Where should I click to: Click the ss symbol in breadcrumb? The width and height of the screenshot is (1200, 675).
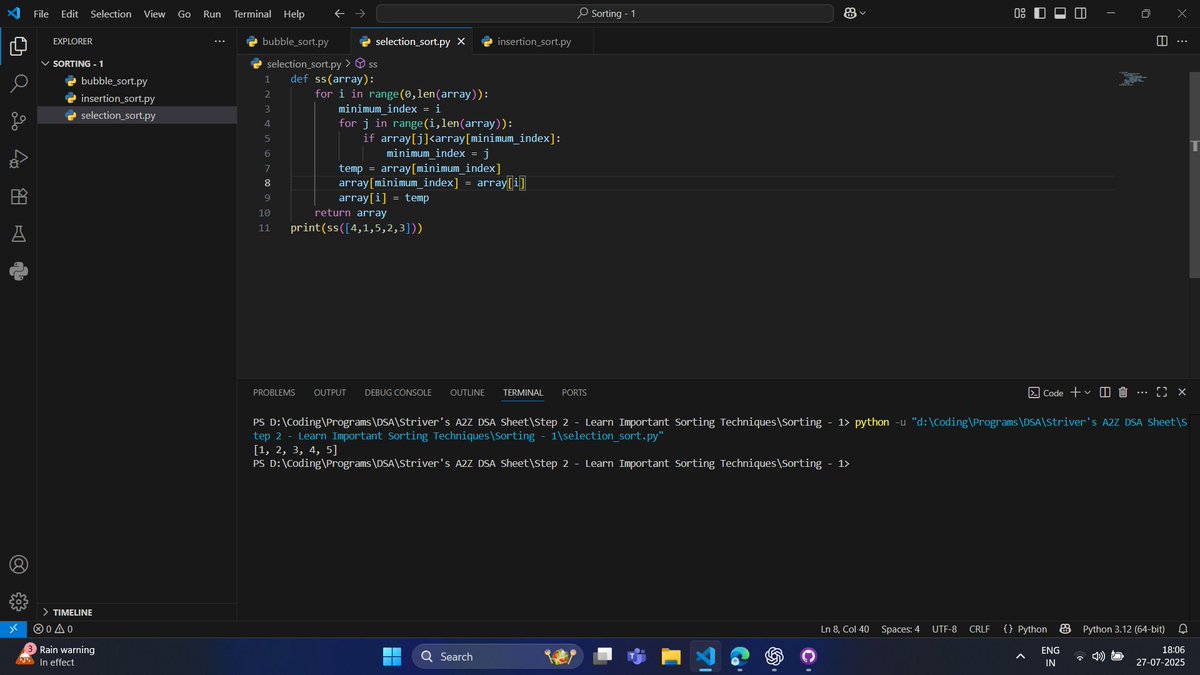click(x=366, y=63)
